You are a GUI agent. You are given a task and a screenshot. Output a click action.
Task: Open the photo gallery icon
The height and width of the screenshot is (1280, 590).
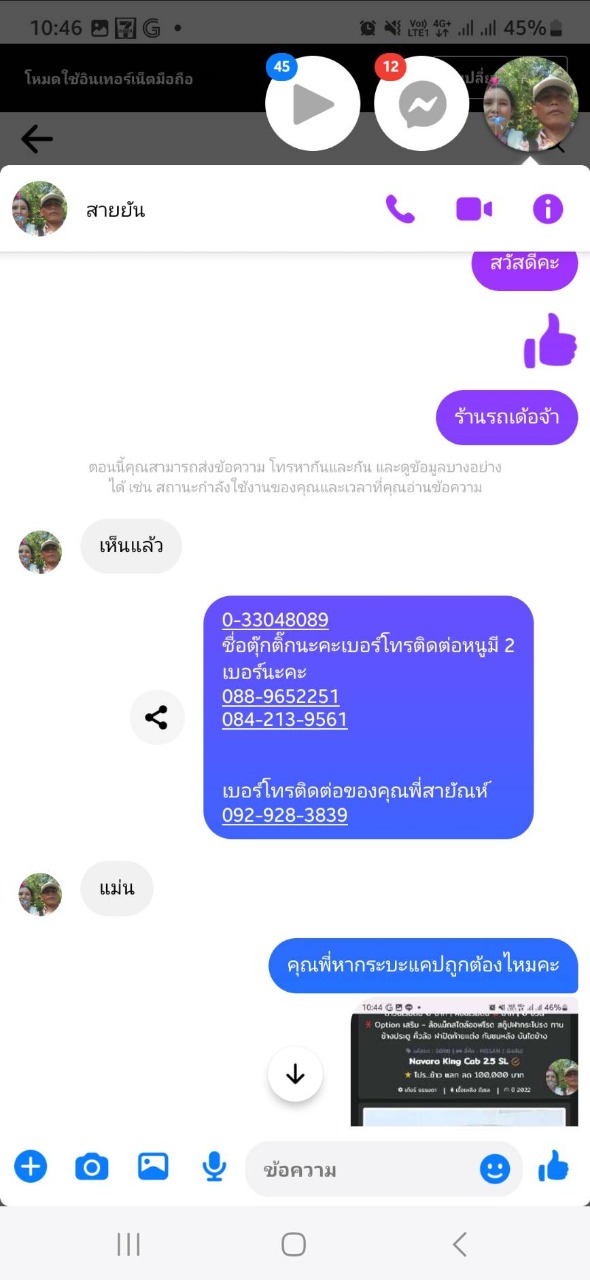click(x=153, y=1166)
